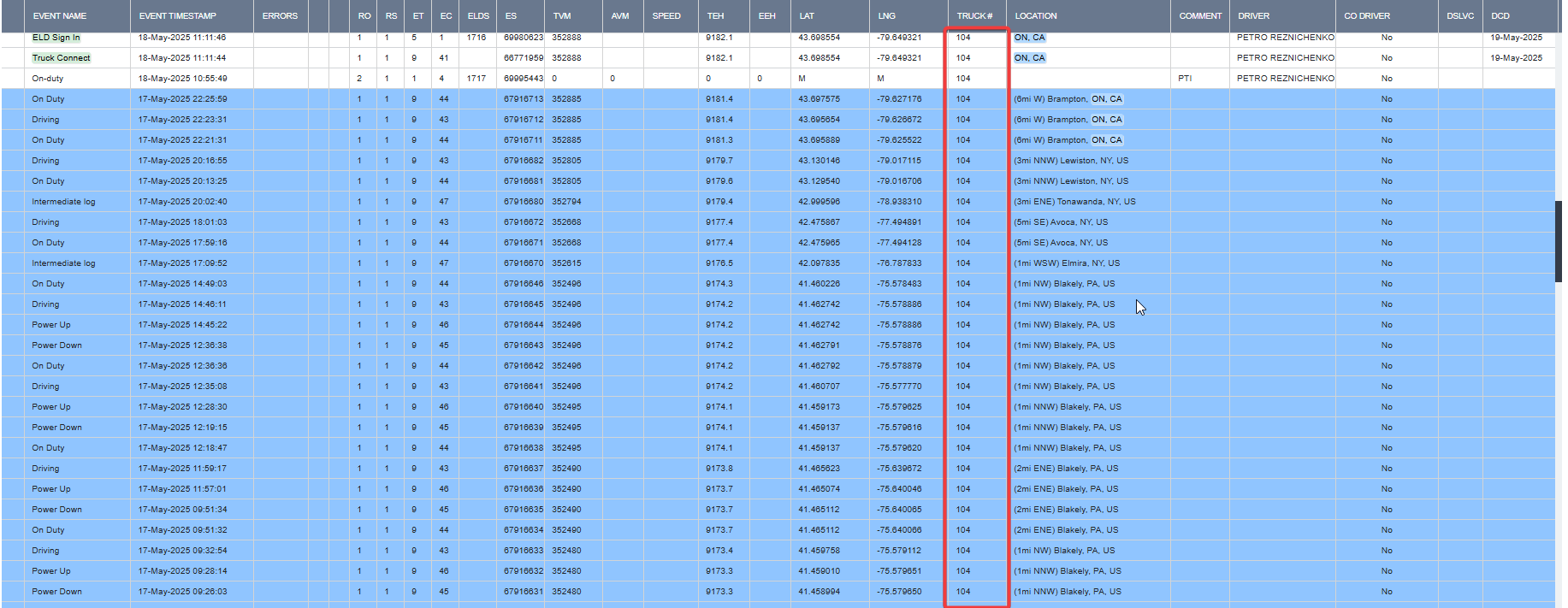Click the COMMENT column header
This screenshot has width=1568, height=608.
pos(1200,16)
